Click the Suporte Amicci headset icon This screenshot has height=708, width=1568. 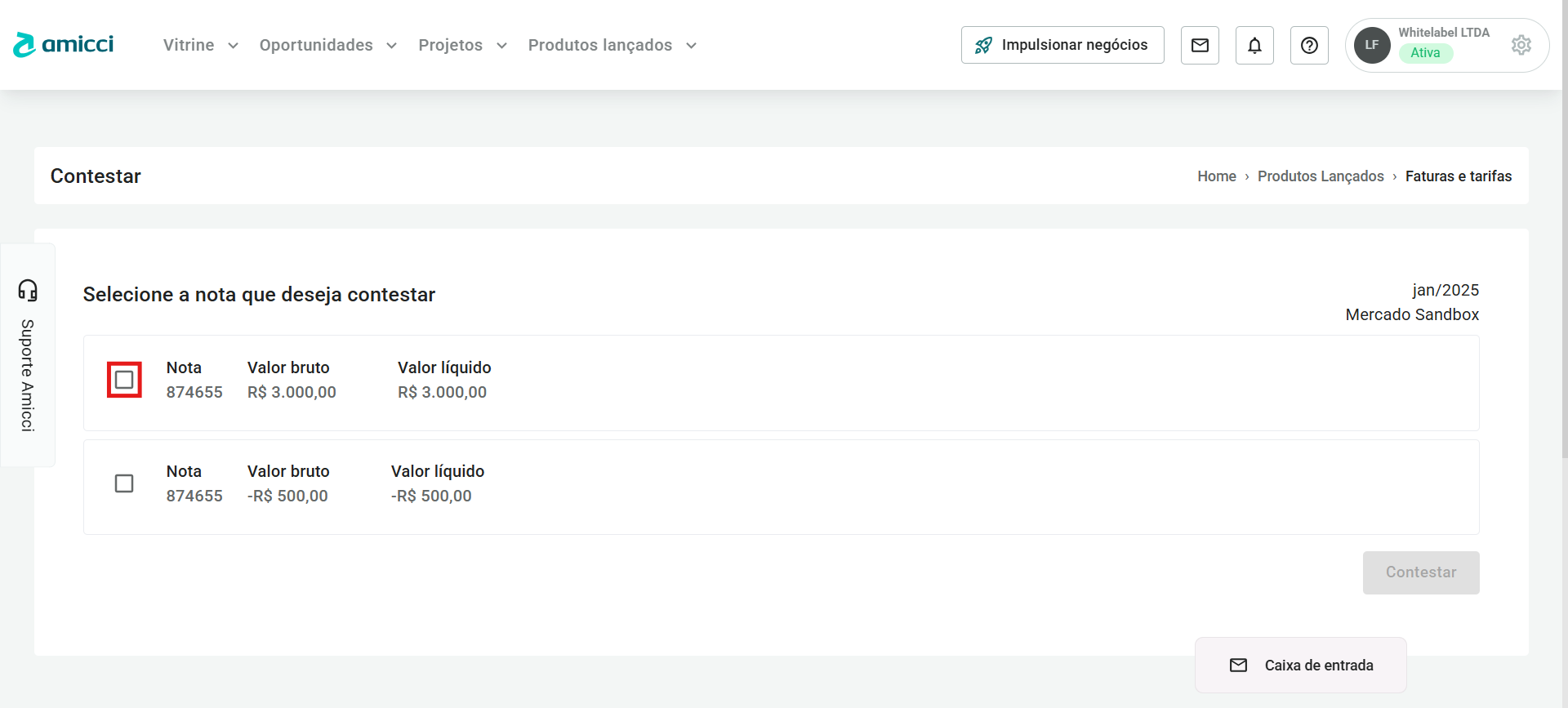coord(28,290)
